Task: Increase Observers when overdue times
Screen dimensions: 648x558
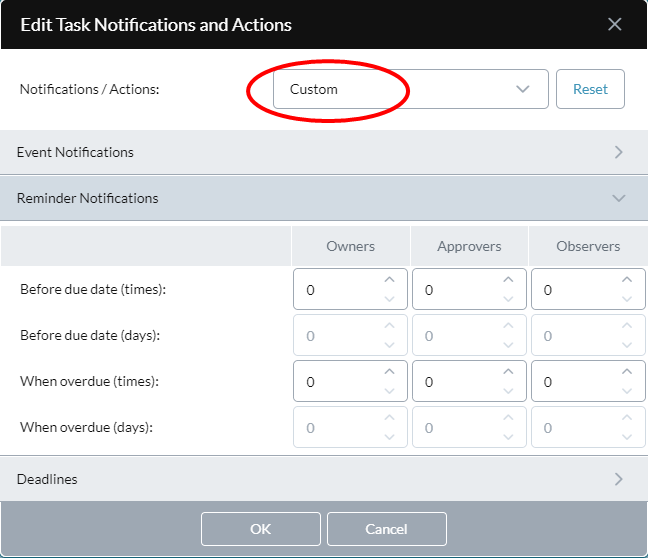Action: (x=627, y=372)
